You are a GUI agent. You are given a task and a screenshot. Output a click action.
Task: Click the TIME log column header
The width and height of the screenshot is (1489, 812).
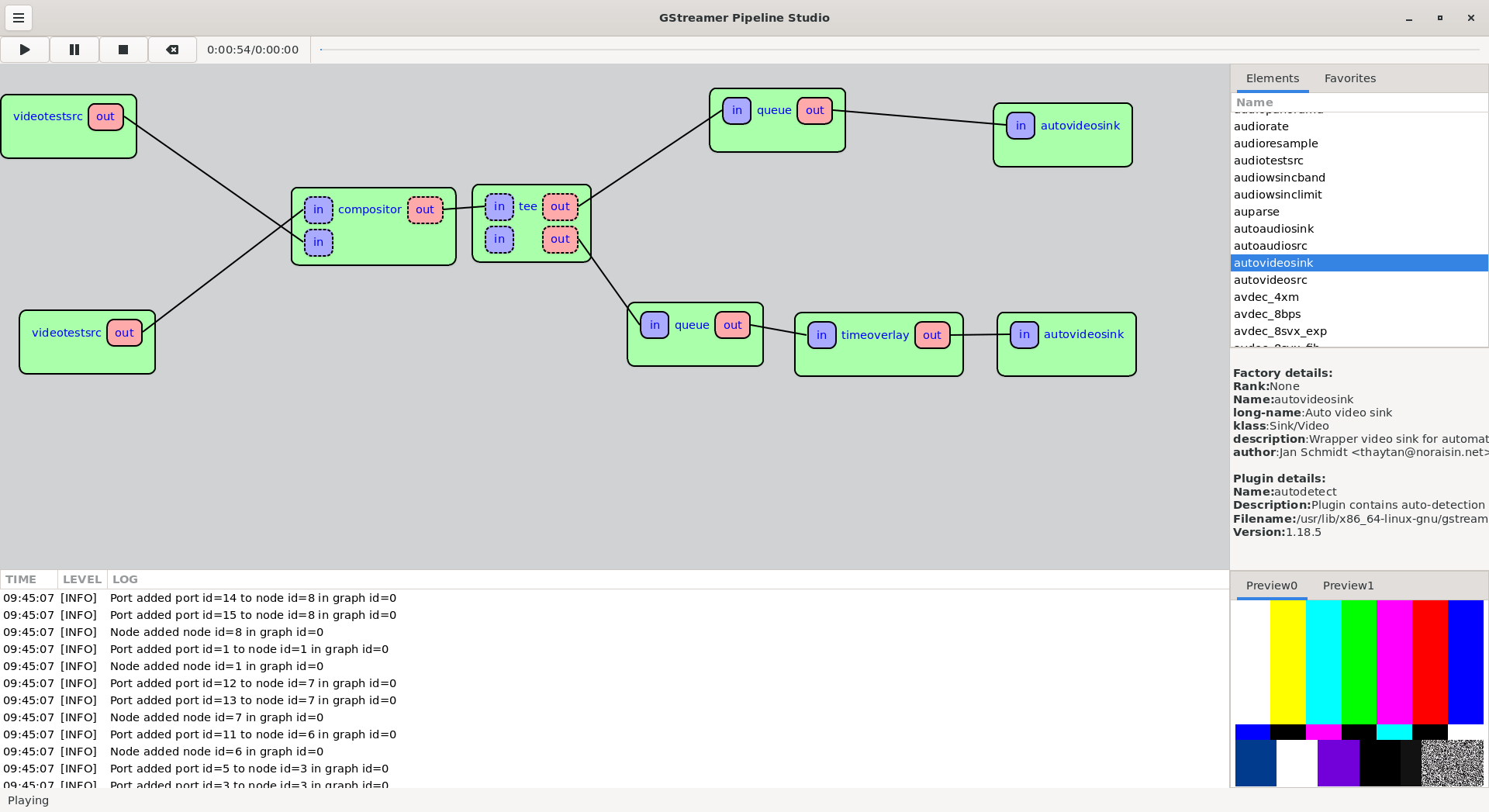29,579
